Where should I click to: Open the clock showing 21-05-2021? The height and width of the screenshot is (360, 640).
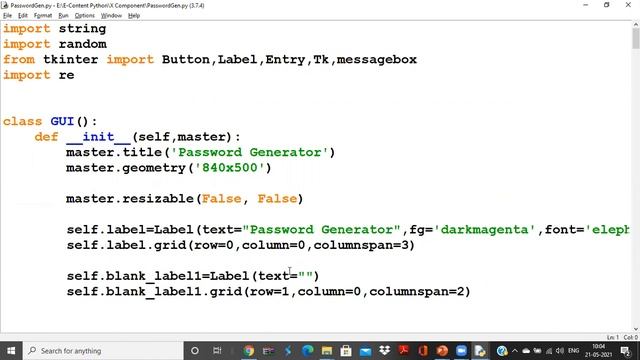click(598, 351)
